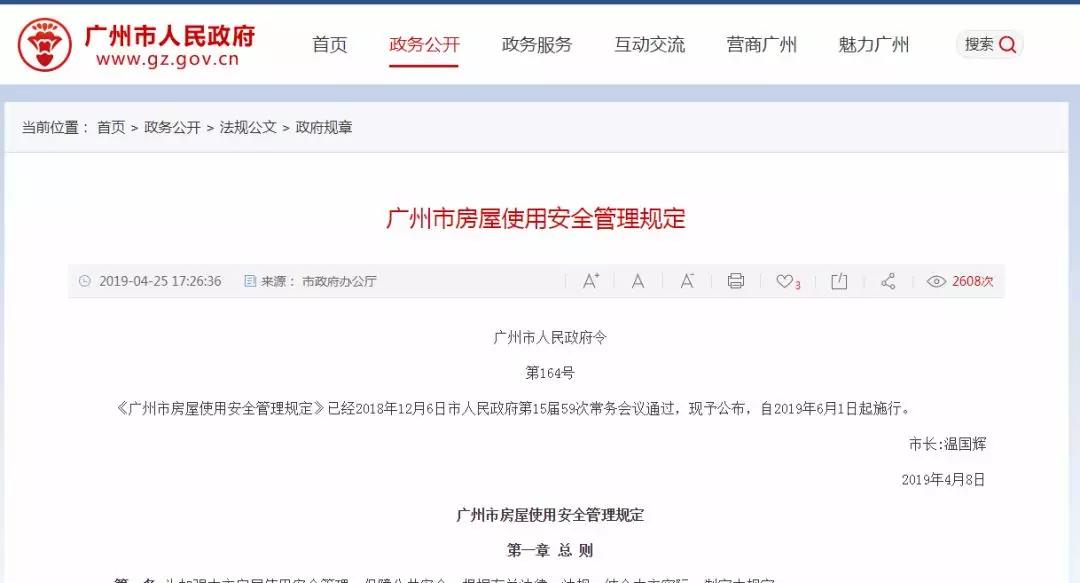Click the source text 市政府办公厅
1080x583 pixels.
point(339,281)
